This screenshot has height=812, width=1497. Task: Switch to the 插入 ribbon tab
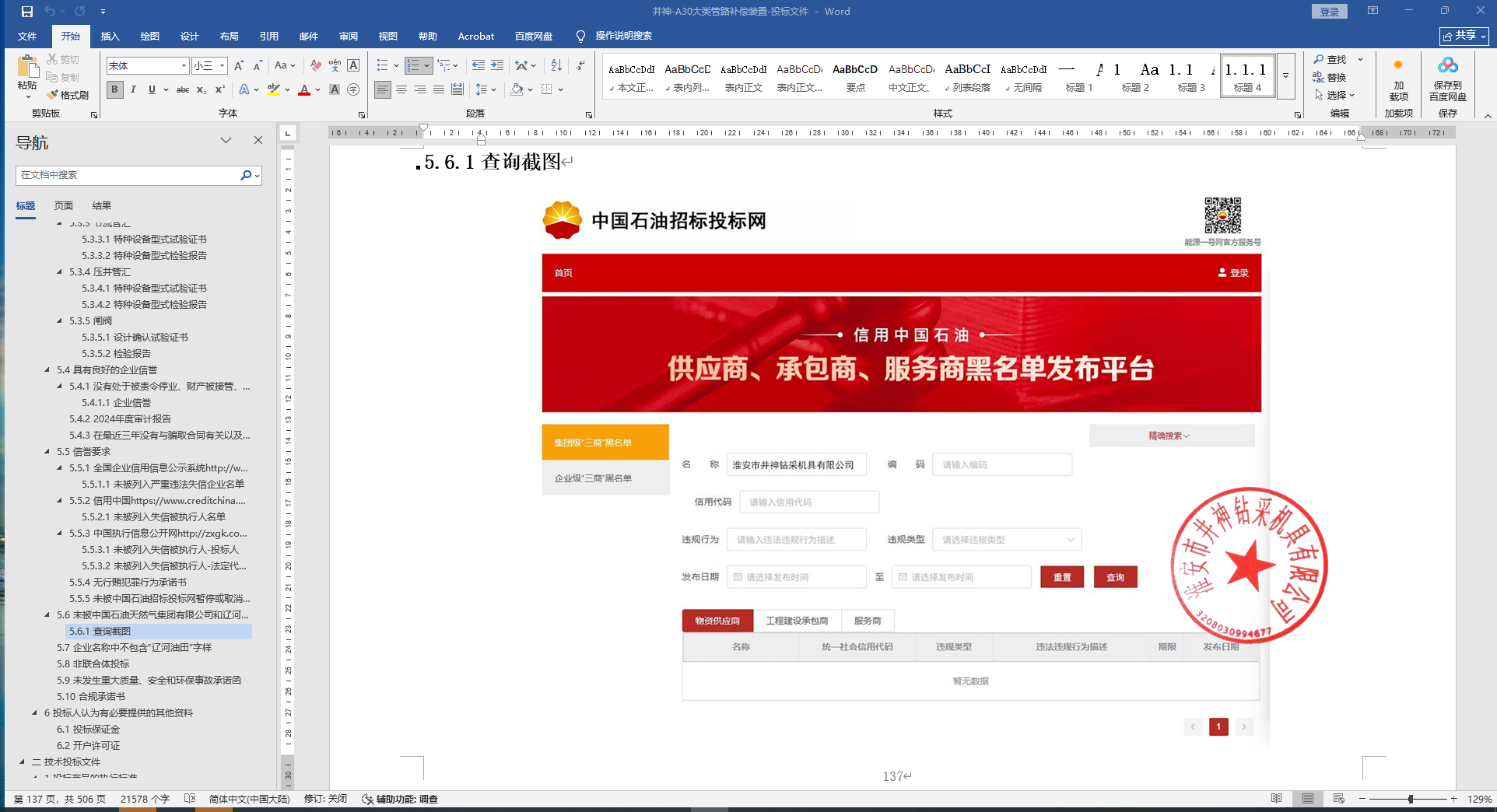[110, 36]
